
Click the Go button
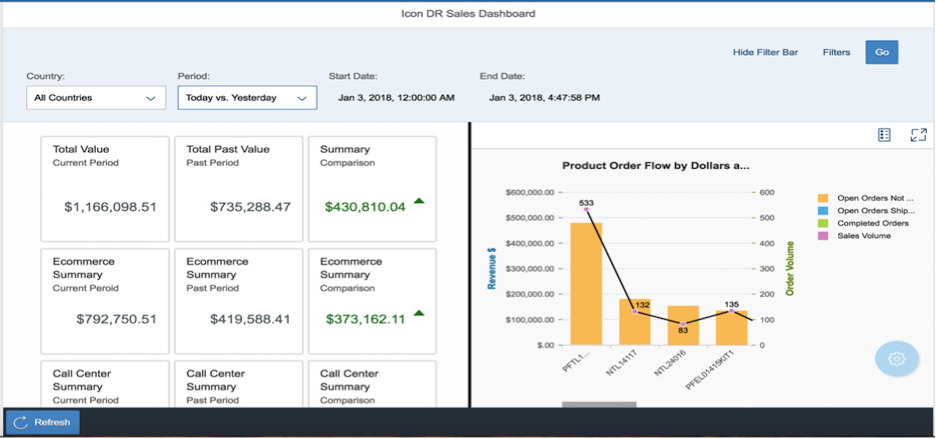882,53
